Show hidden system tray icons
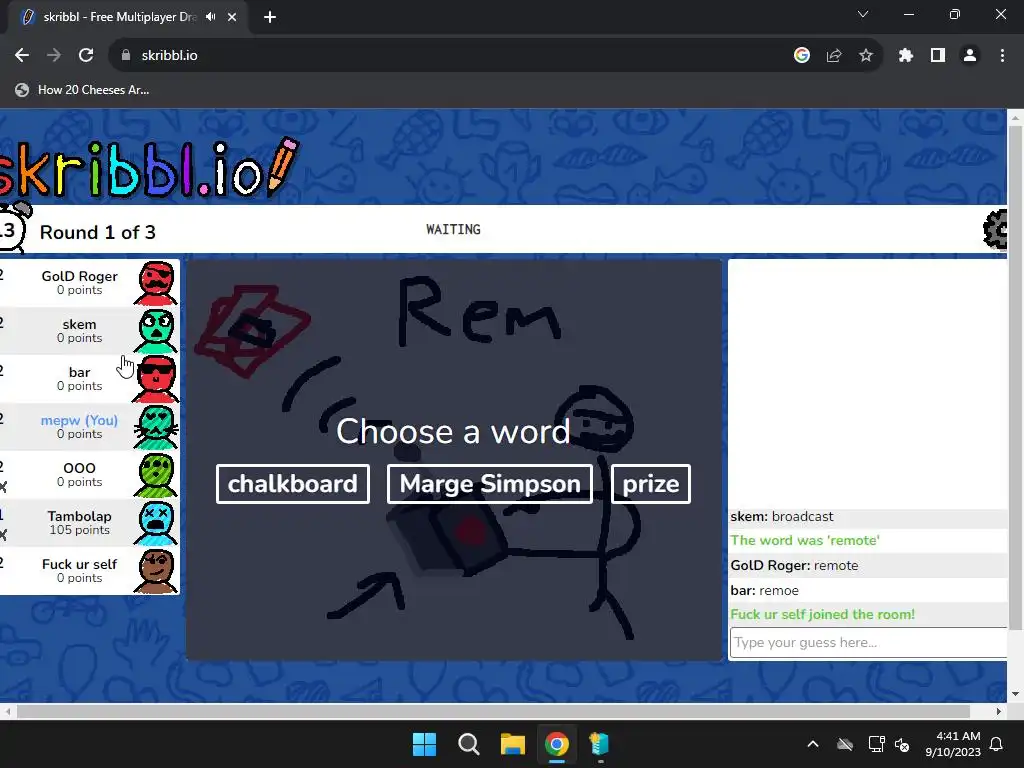 [813, 744]
